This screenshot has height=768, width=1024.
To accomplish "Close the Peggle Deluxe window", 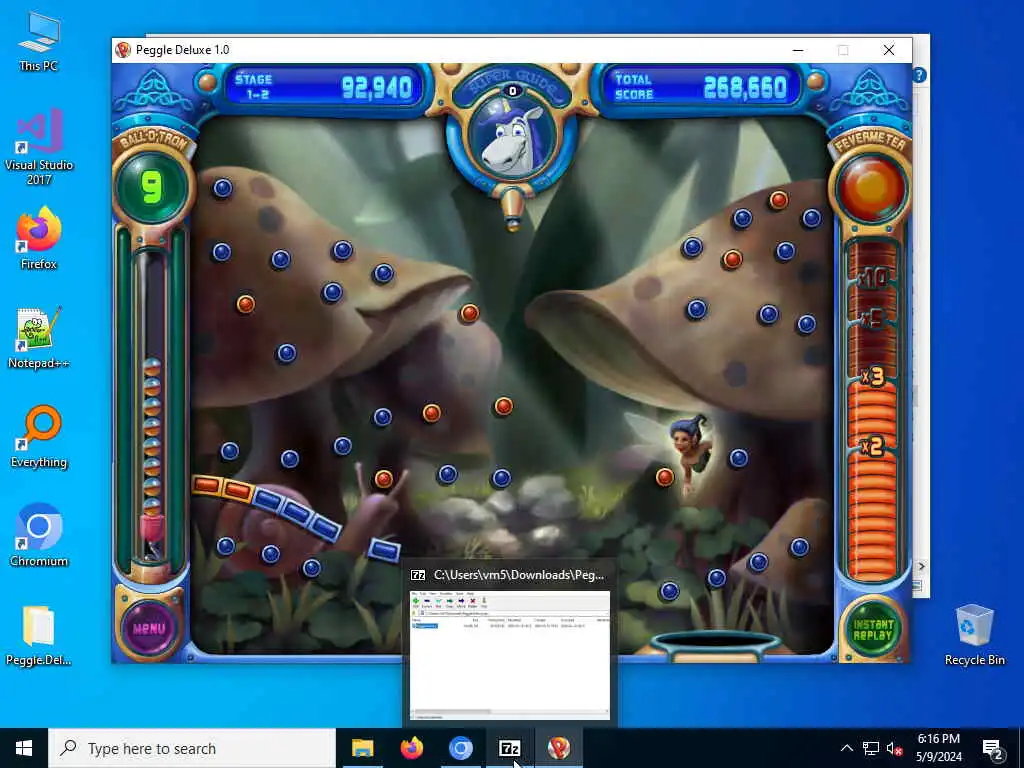I will click(x=889, y=50).
